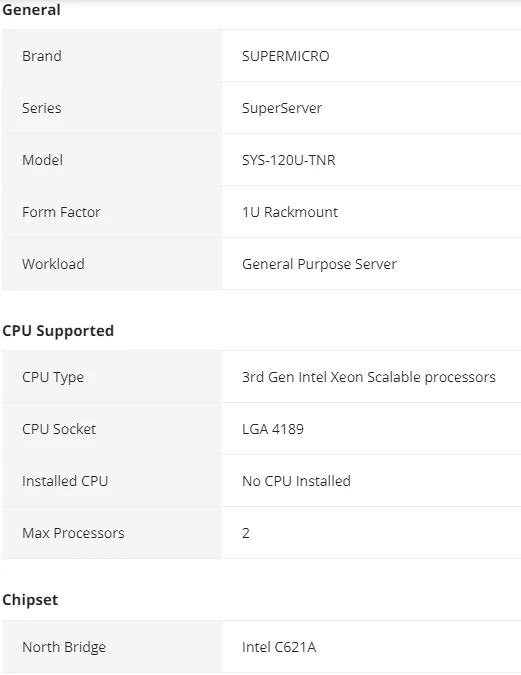Click the Brand label cell

[112, 56]
